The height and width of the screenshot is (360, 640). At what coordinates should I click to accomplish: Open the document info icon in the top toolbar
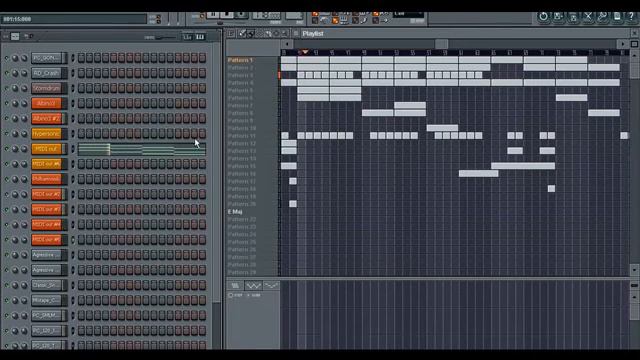click(617, 17)
